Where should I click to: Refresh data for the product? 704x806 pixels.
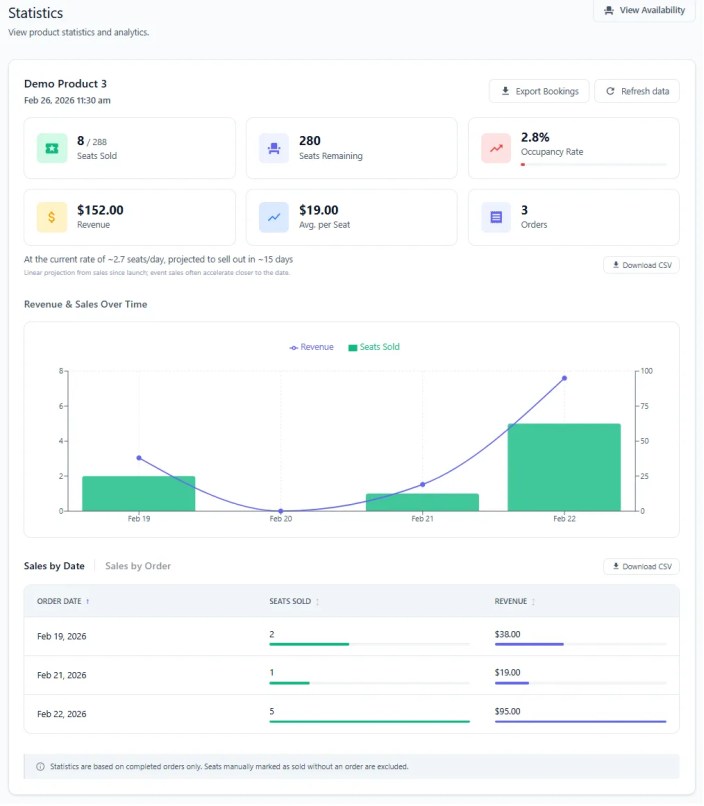[637, 91]
